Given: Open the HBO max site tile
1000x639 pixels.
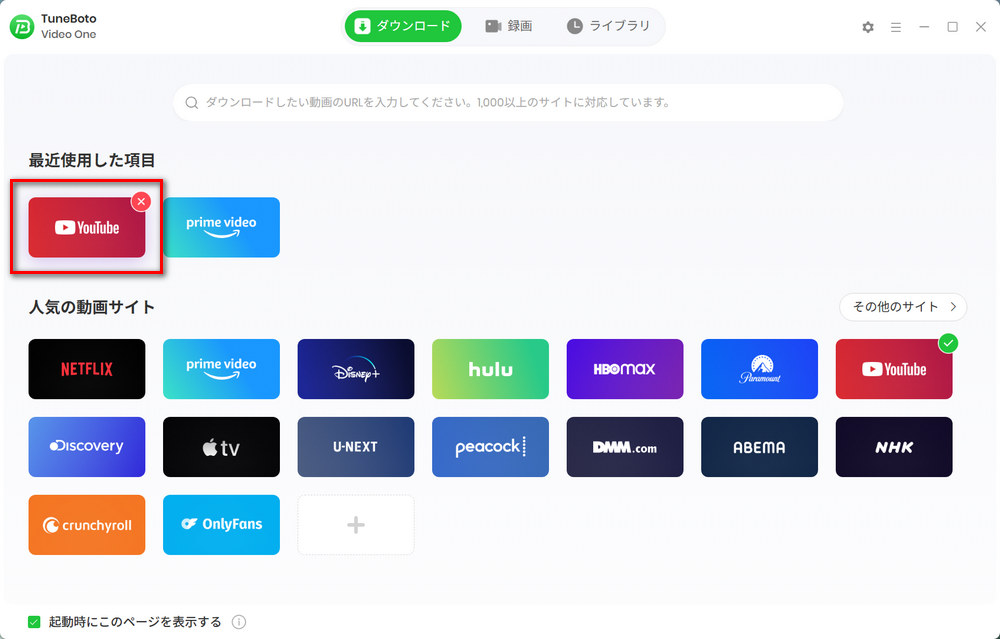Looking at the screenshot, I should pos(625,369).
